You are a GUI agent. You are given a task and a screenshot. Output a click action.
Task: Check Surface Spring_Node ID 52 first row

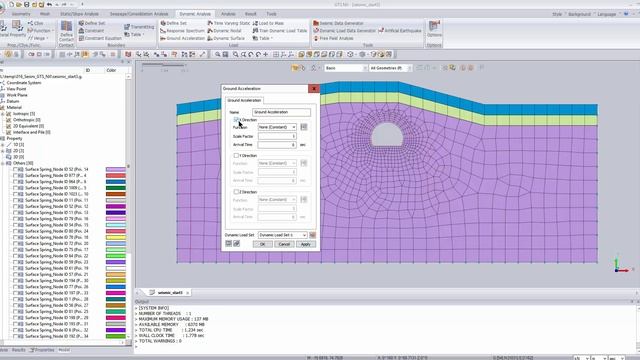click(15, 169)
